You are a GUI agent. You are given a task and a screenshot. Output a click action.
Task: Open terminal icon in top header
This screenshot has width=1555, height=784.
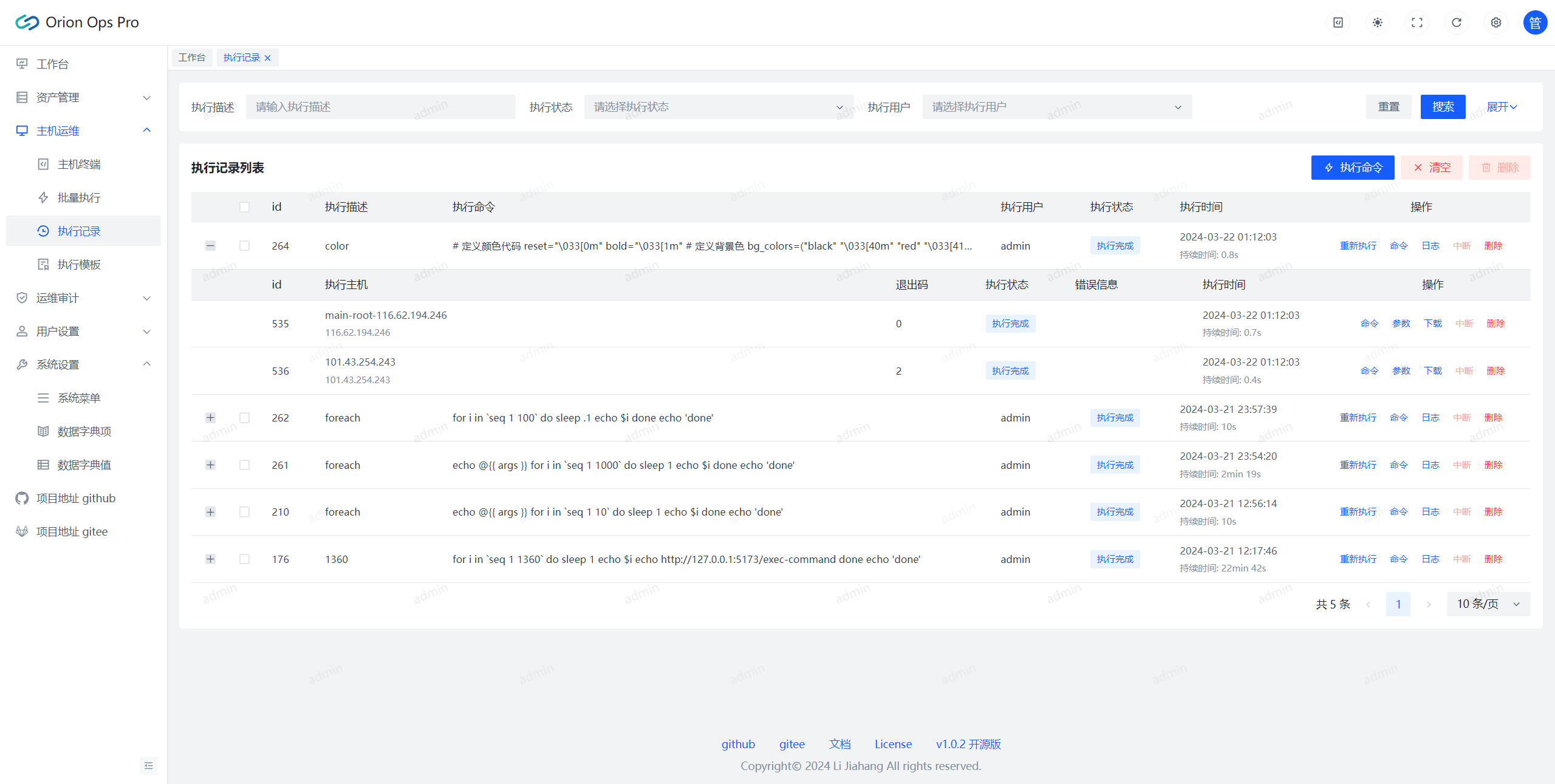(1338, 22)
